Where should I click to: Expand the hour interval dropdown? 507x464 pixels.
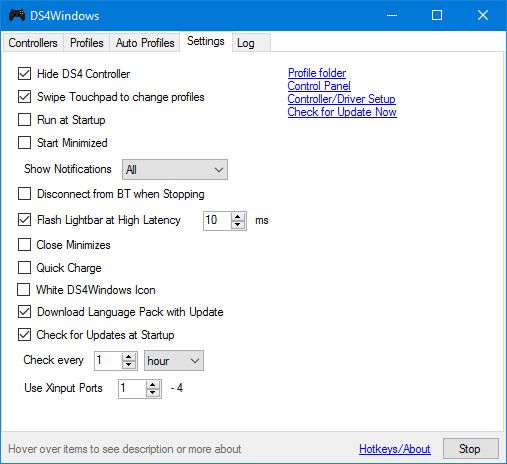coord(174,361)
